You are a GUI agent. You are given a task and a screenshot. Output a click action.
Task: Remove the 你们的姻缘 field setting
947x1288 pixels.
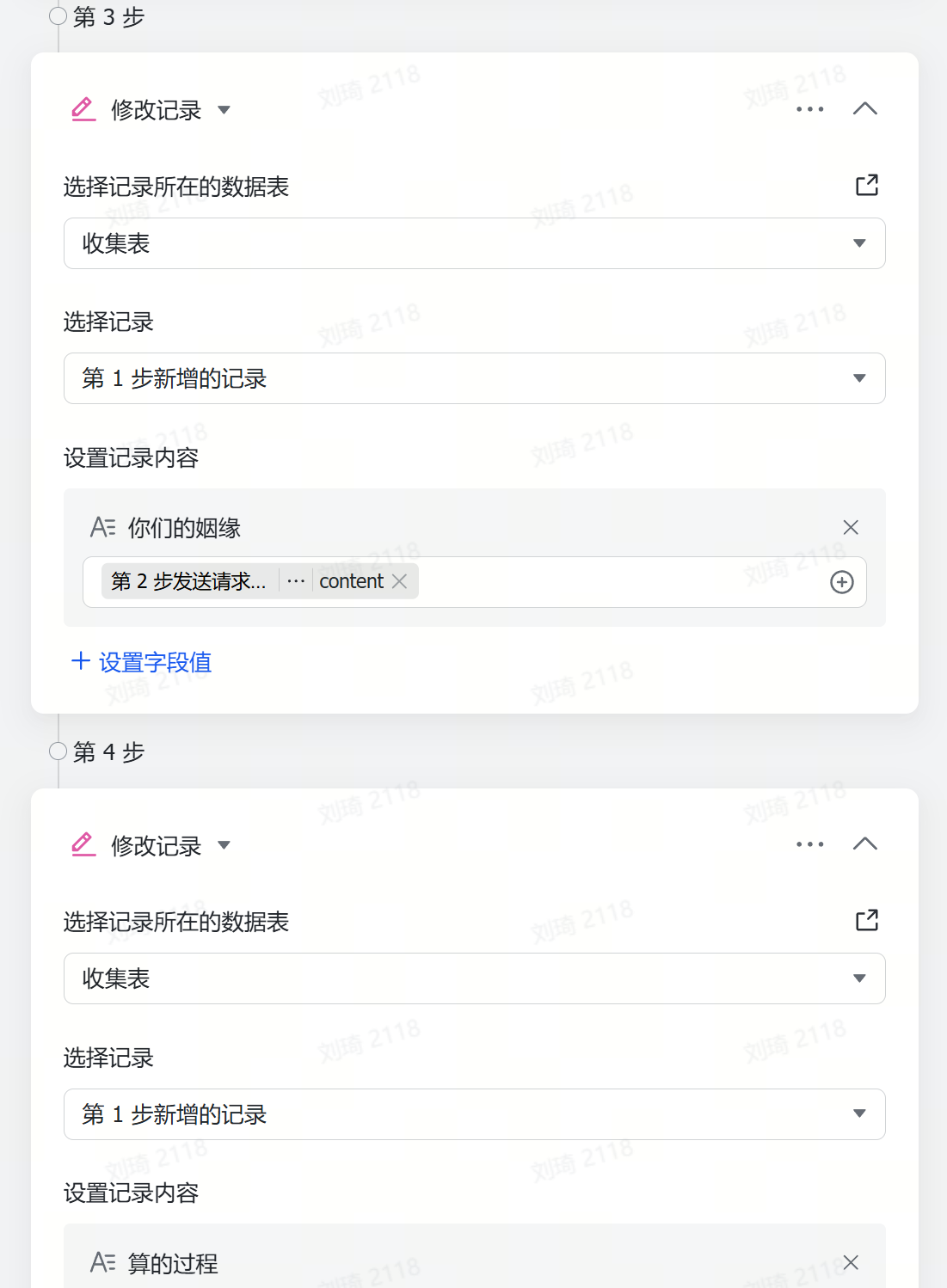[851, 527]
